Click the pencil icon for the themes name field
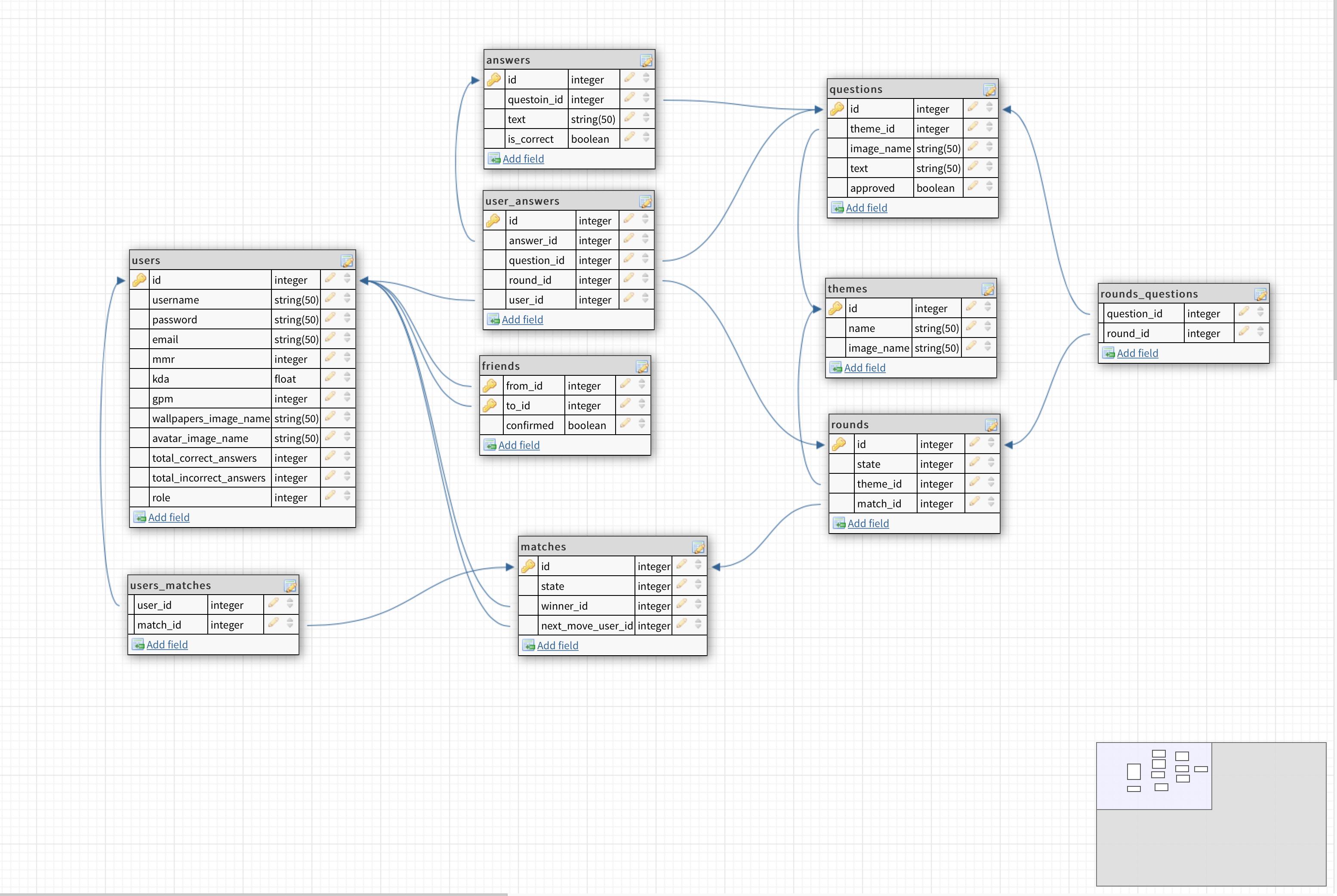1337x896 pixels. [971, 326]
